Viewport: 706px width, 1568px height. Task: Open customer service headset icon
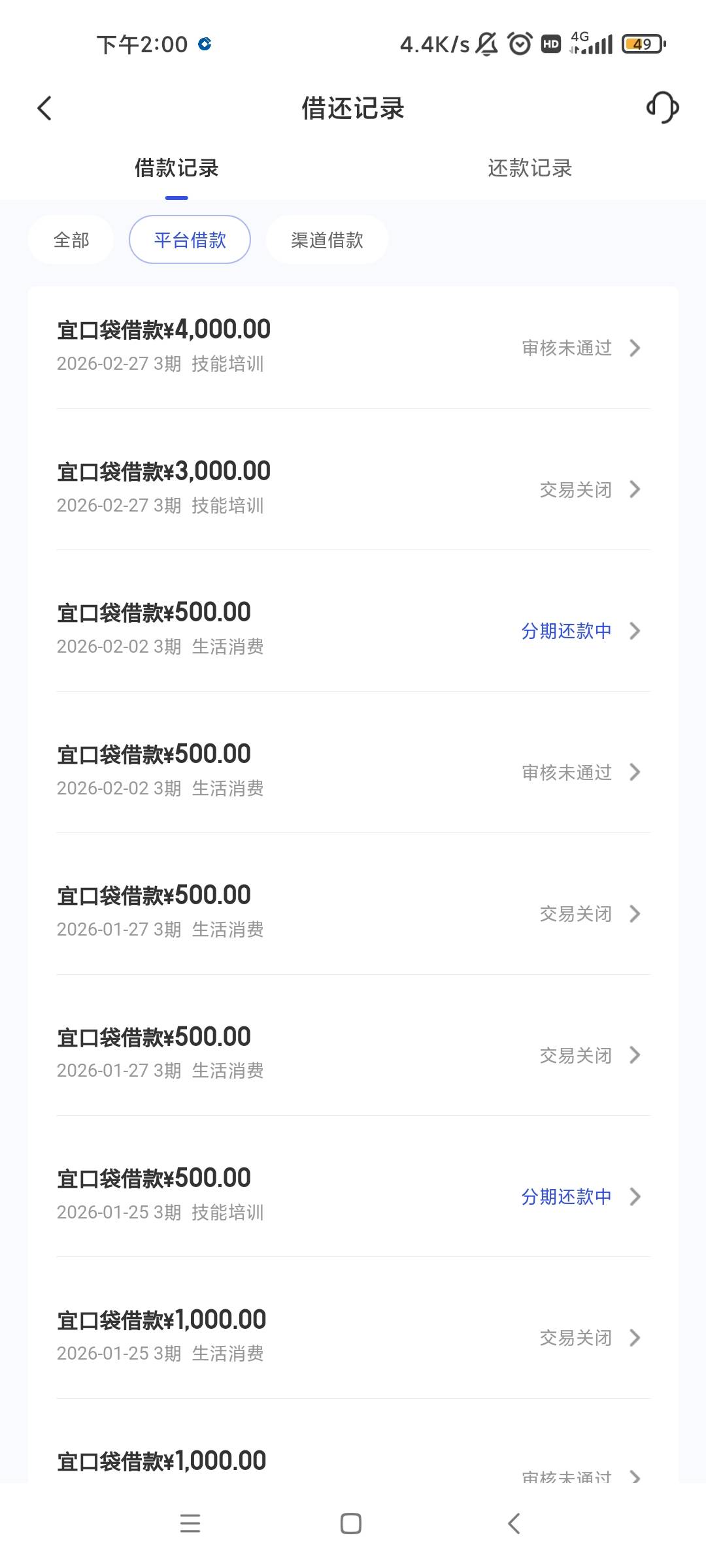tap(662, 108)
